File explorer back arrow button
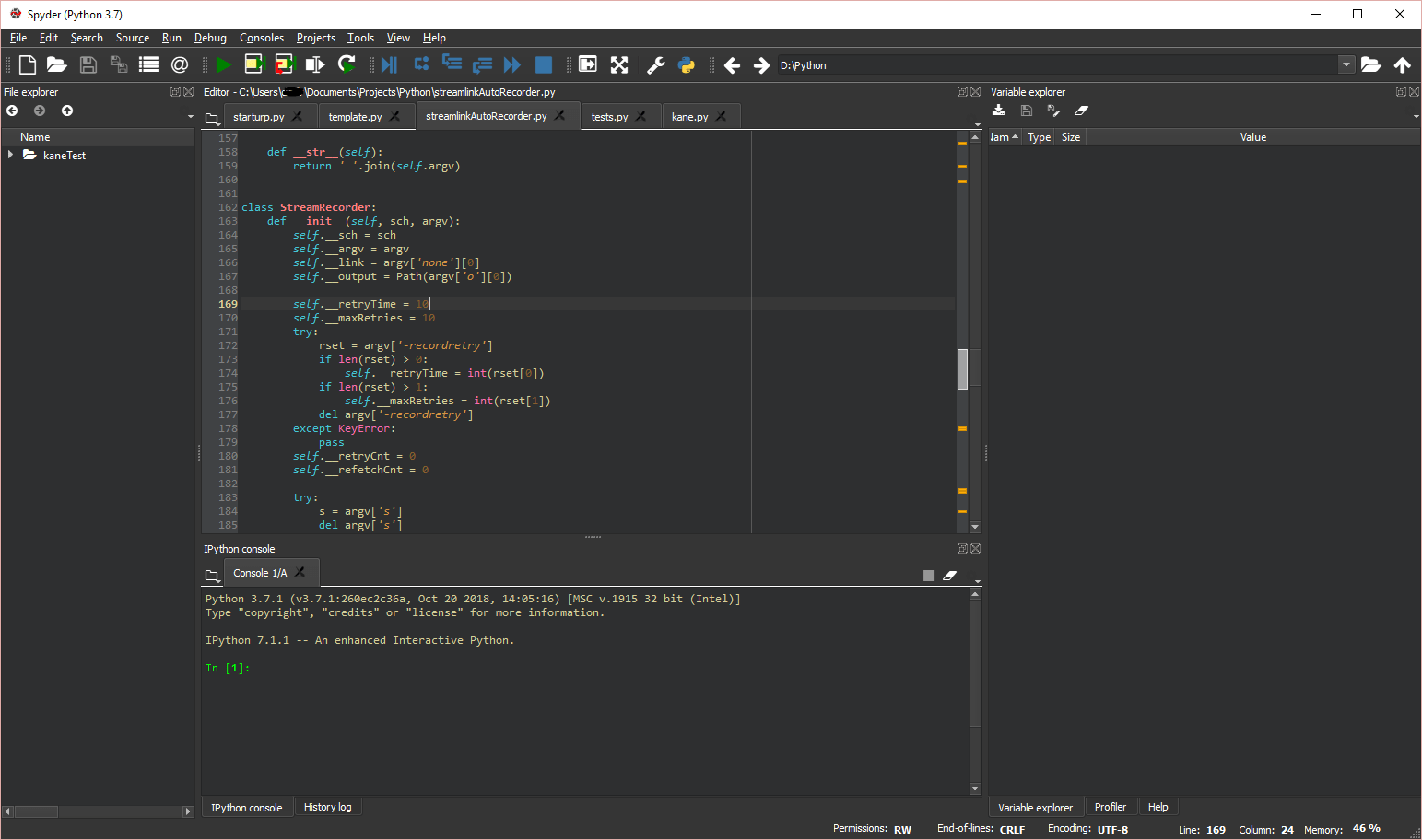Image resolution: width=1422 pixels, height=840 pixels. click(x=12, y=111)
